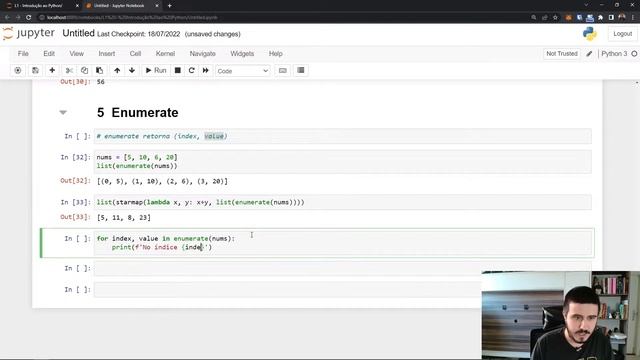Click the list(starmap(lambda...)) code cell
640x360 pixels.
click(x=342, y=202)
